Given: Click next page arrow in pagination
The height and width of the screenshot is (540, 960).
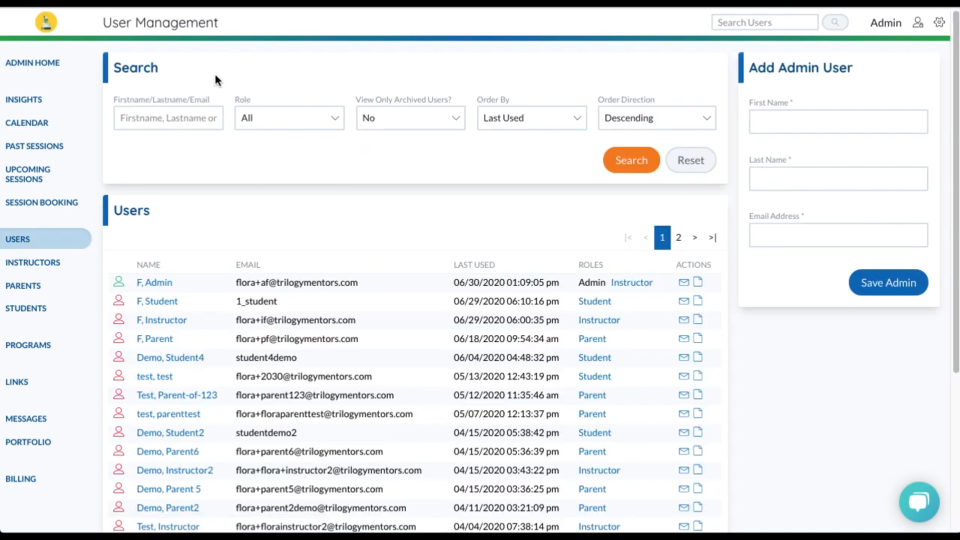Looking at the screenshot, I should point(695,237).
